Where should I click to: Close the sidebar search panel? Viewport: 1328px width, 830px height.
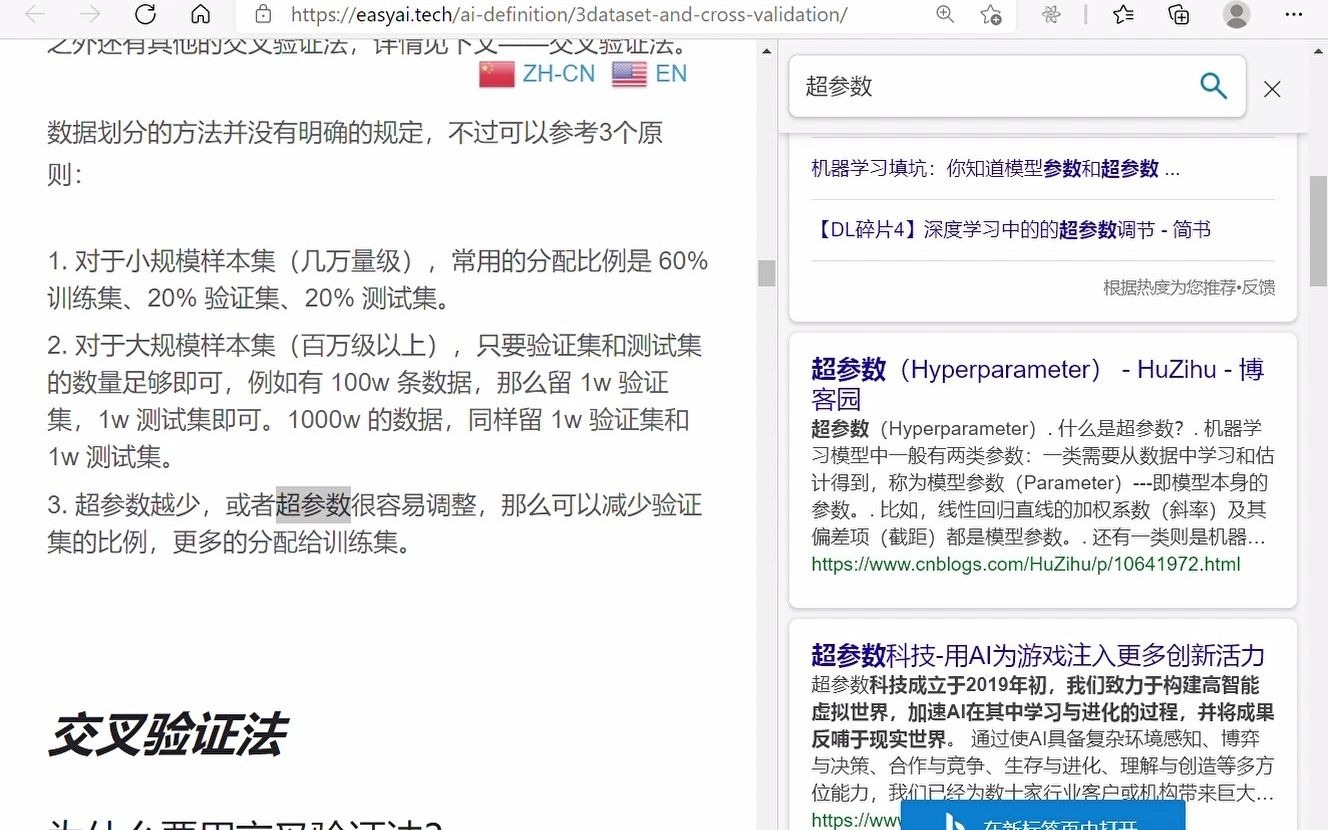pyautogui.click(x=1272, y=89)
